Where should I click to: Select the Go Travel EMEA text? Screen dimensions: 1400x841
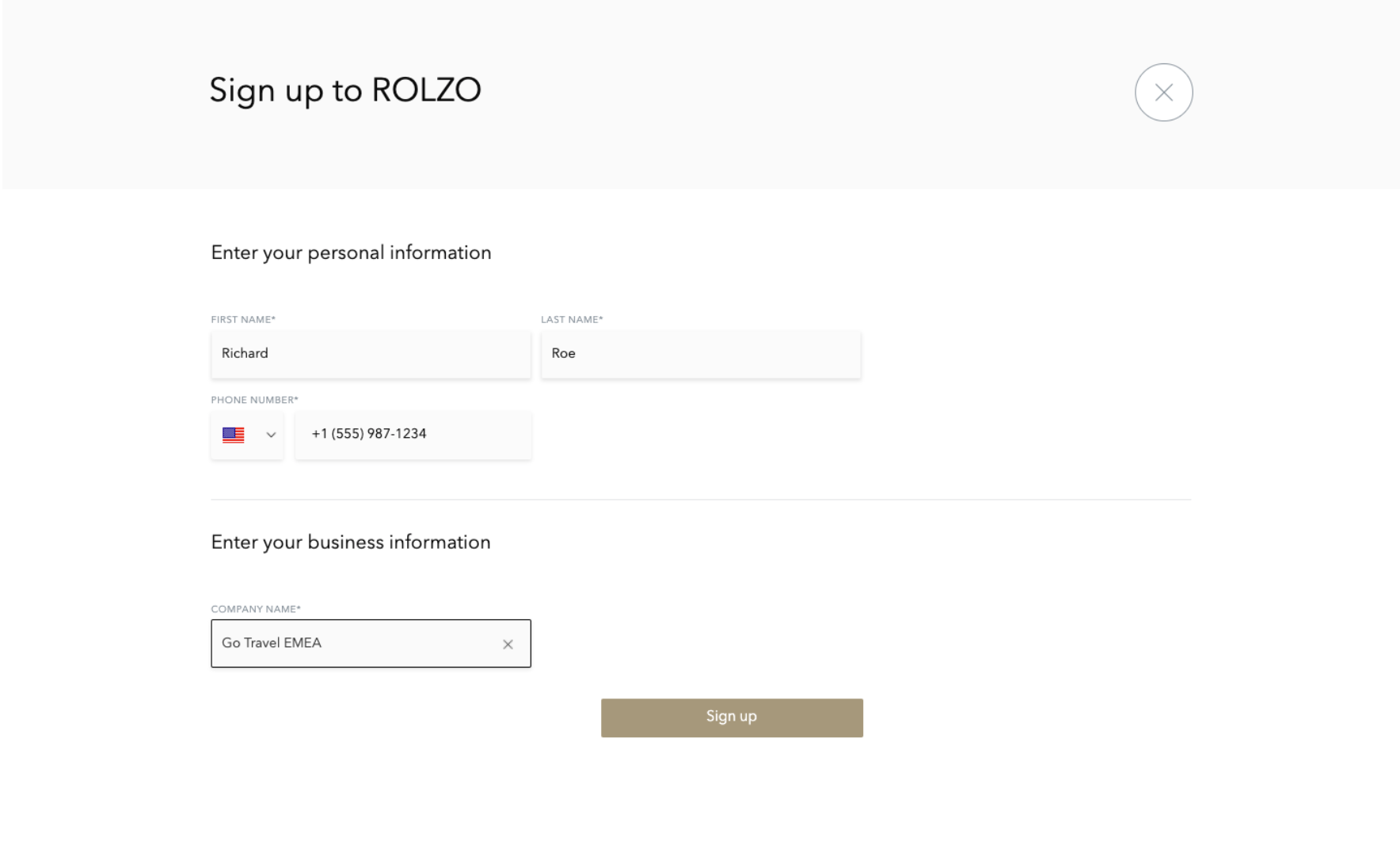pos(271,643)
